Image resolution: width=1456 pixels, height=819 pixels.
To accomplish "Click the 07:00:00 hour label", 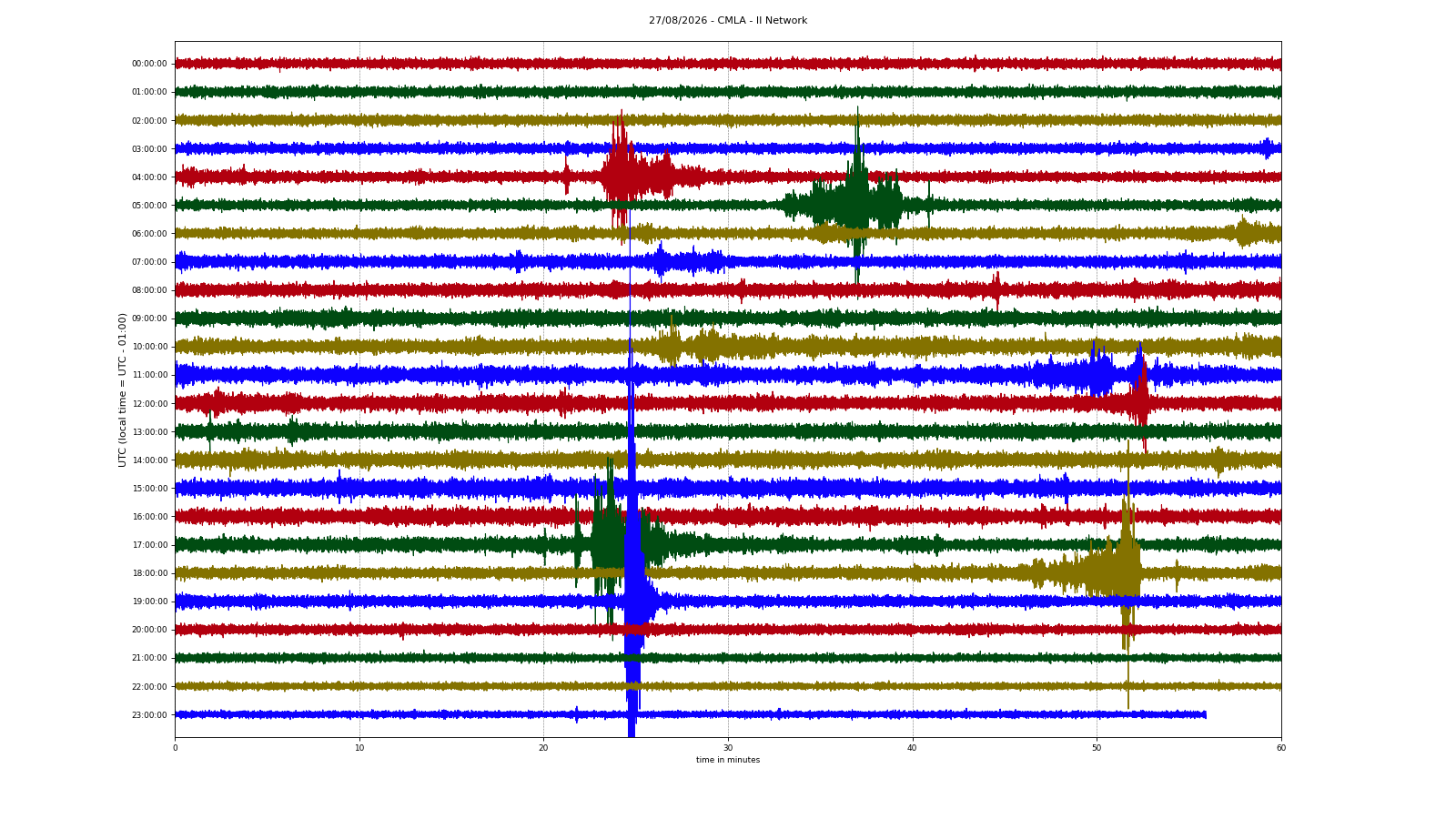I will [x=149, y=262].
